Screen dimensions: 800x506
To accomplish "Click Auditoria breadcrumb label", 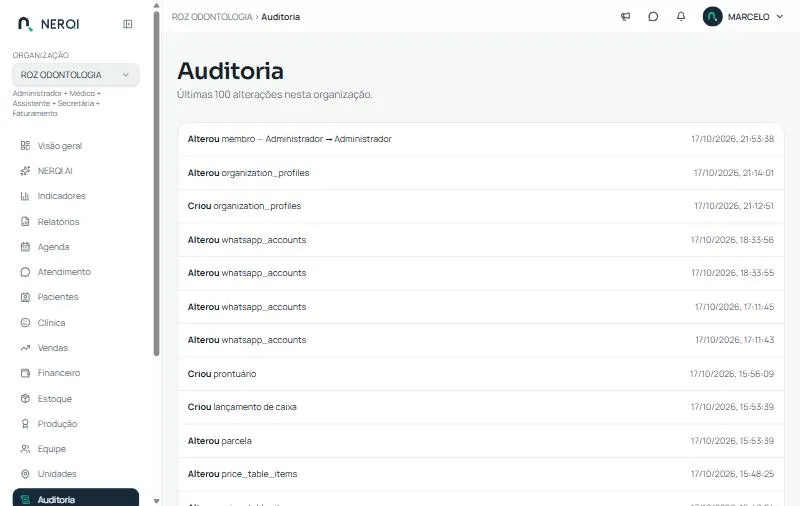I will 281,17.
